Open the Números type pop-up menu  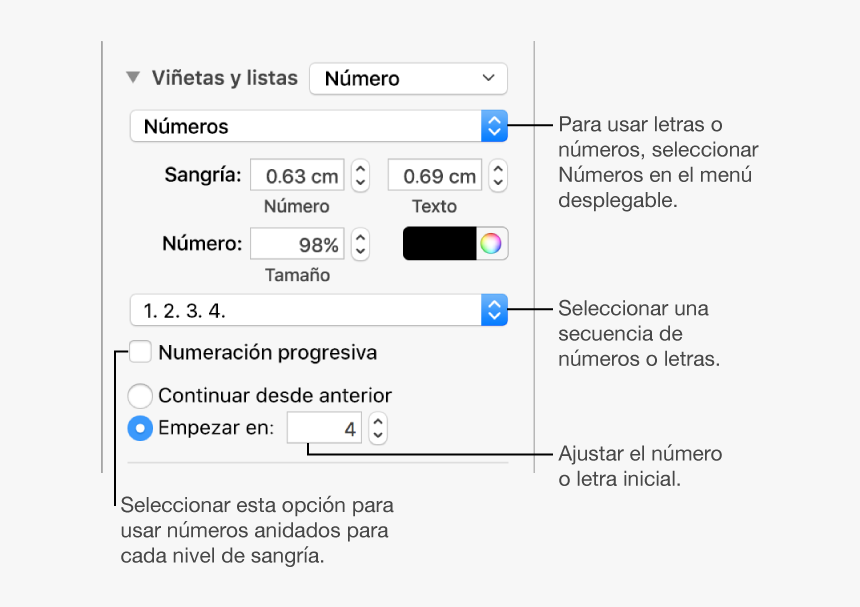pos(319,126)
